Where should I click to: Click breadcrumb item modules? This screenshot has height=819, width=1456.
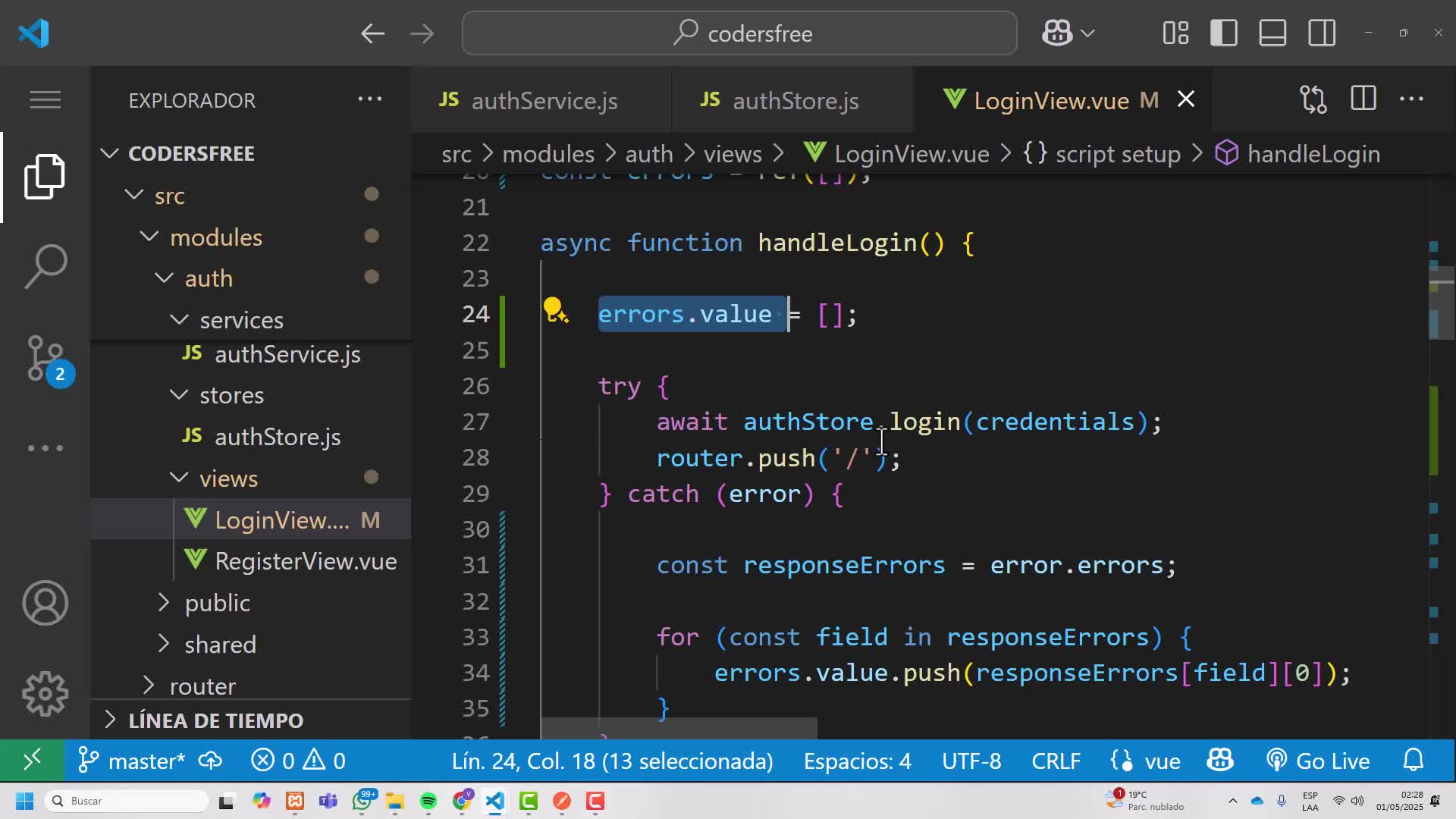point(548,154)
